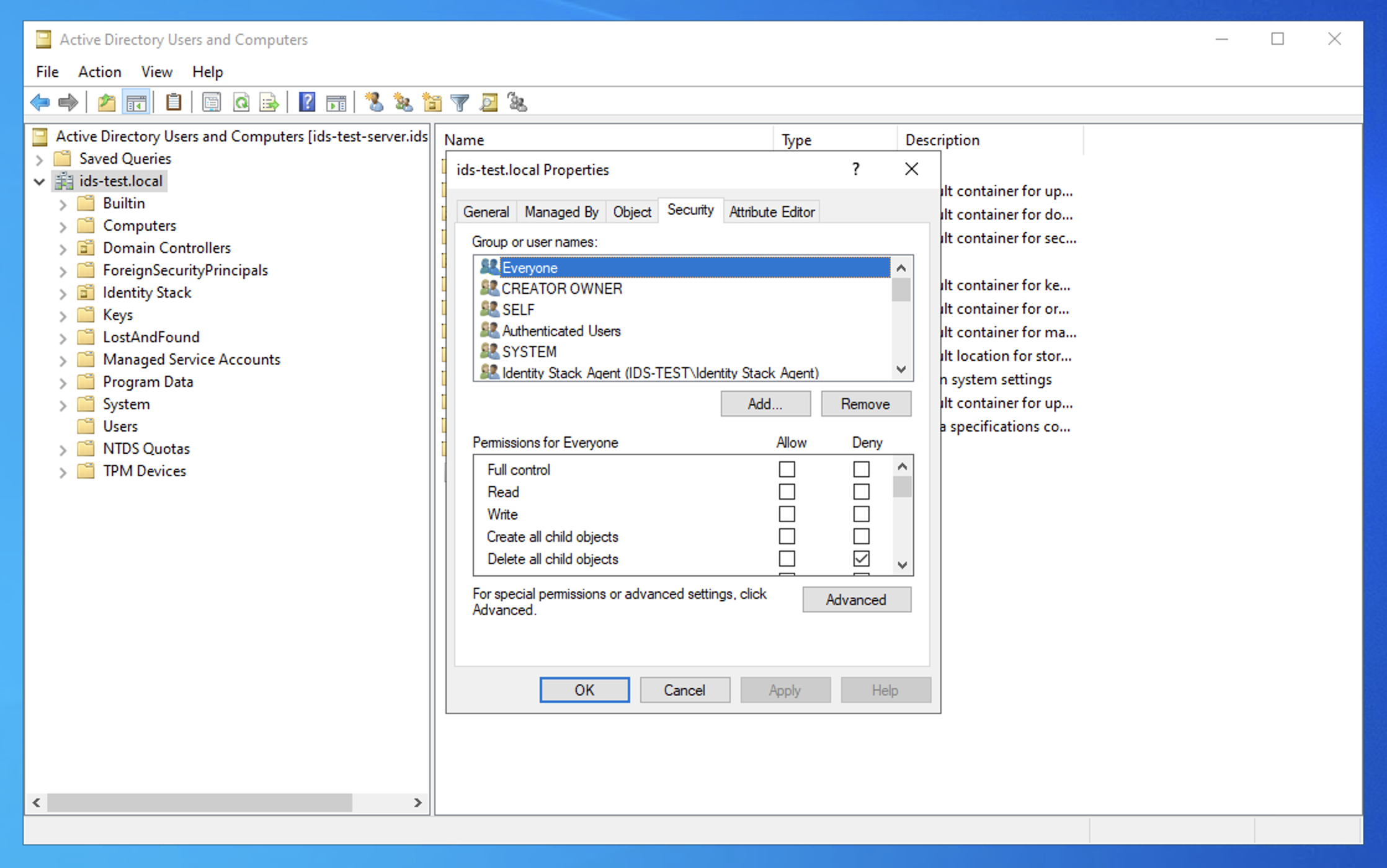The image size is (1387, 868).
Task: Uncheck Deny for Delete all child objects
Action: coord(861,559)
